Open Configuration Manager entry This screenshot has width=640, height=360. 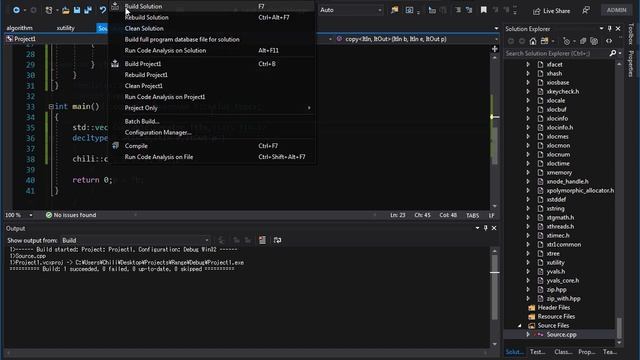(212, 133)
